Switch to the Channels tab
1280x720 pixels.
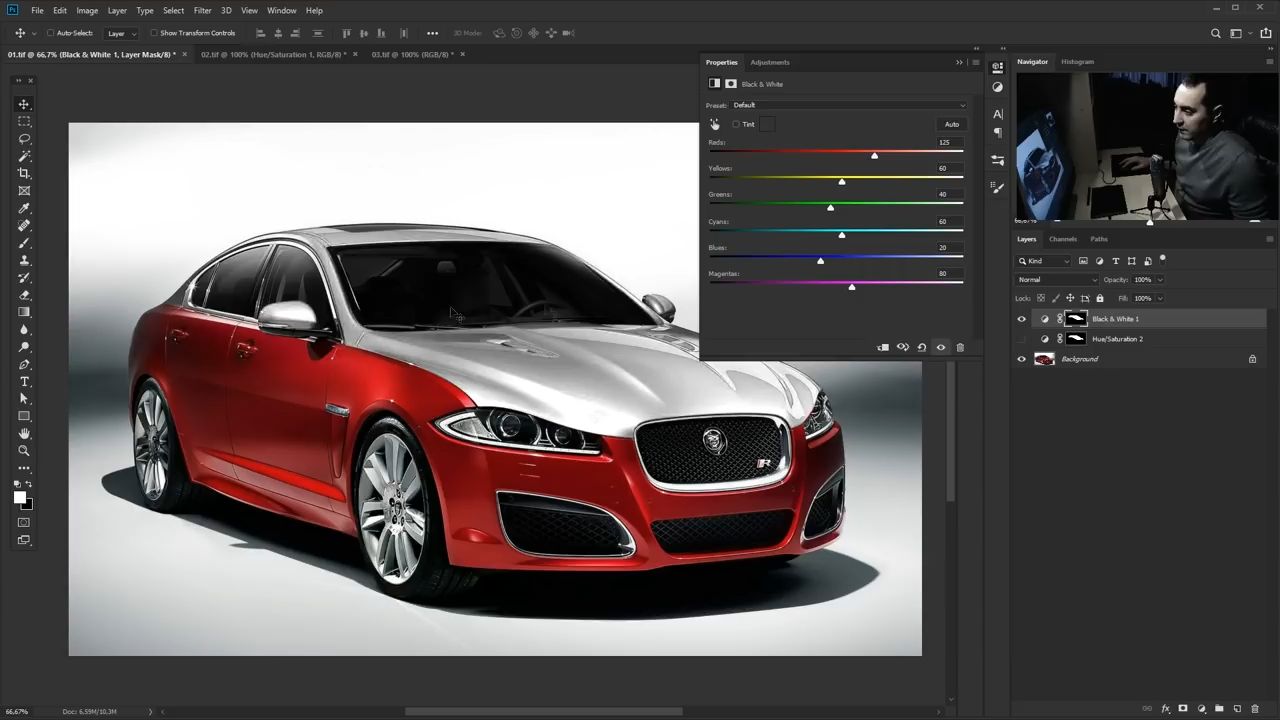(1062, 239)
